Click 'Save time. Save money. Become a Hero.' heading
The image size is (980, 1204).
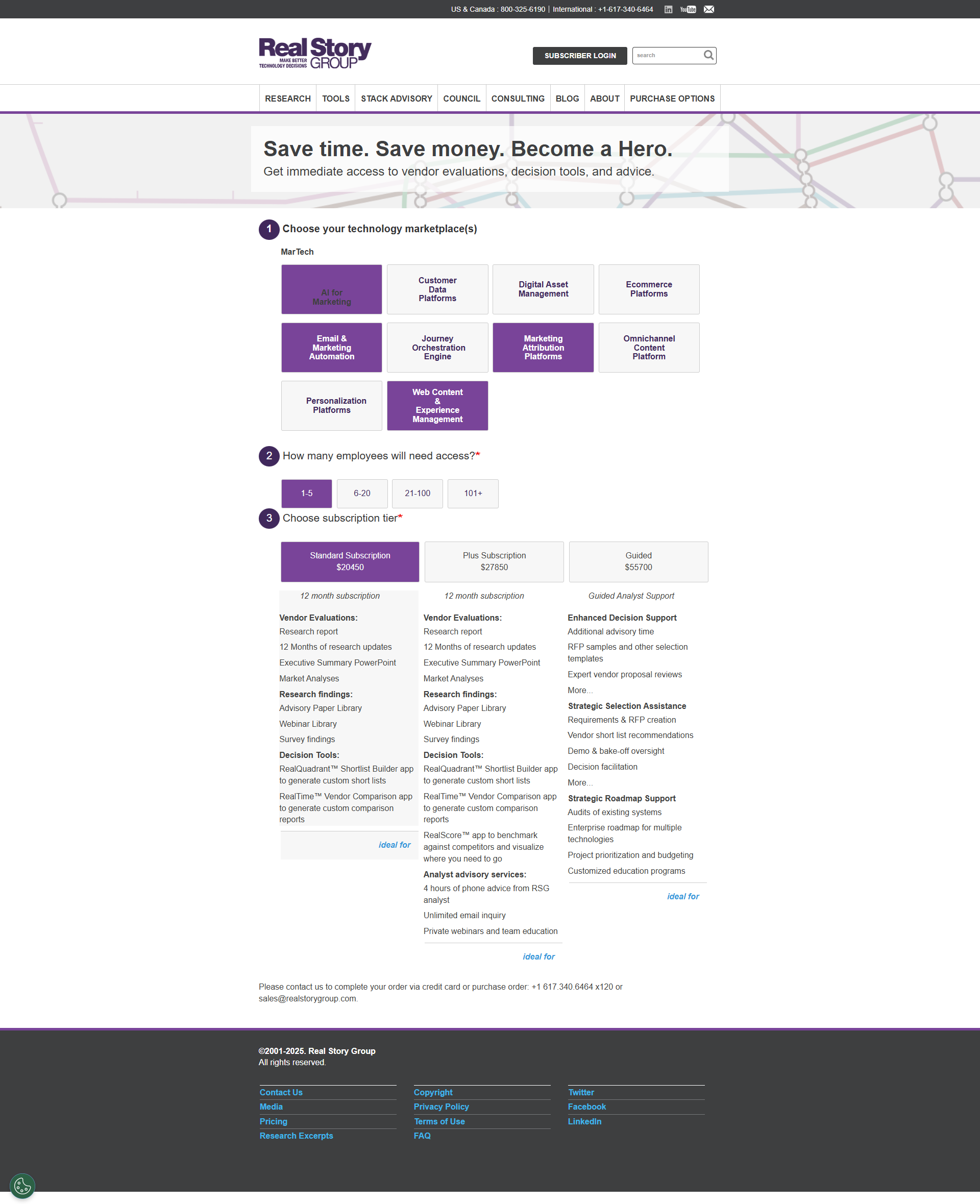468,149
